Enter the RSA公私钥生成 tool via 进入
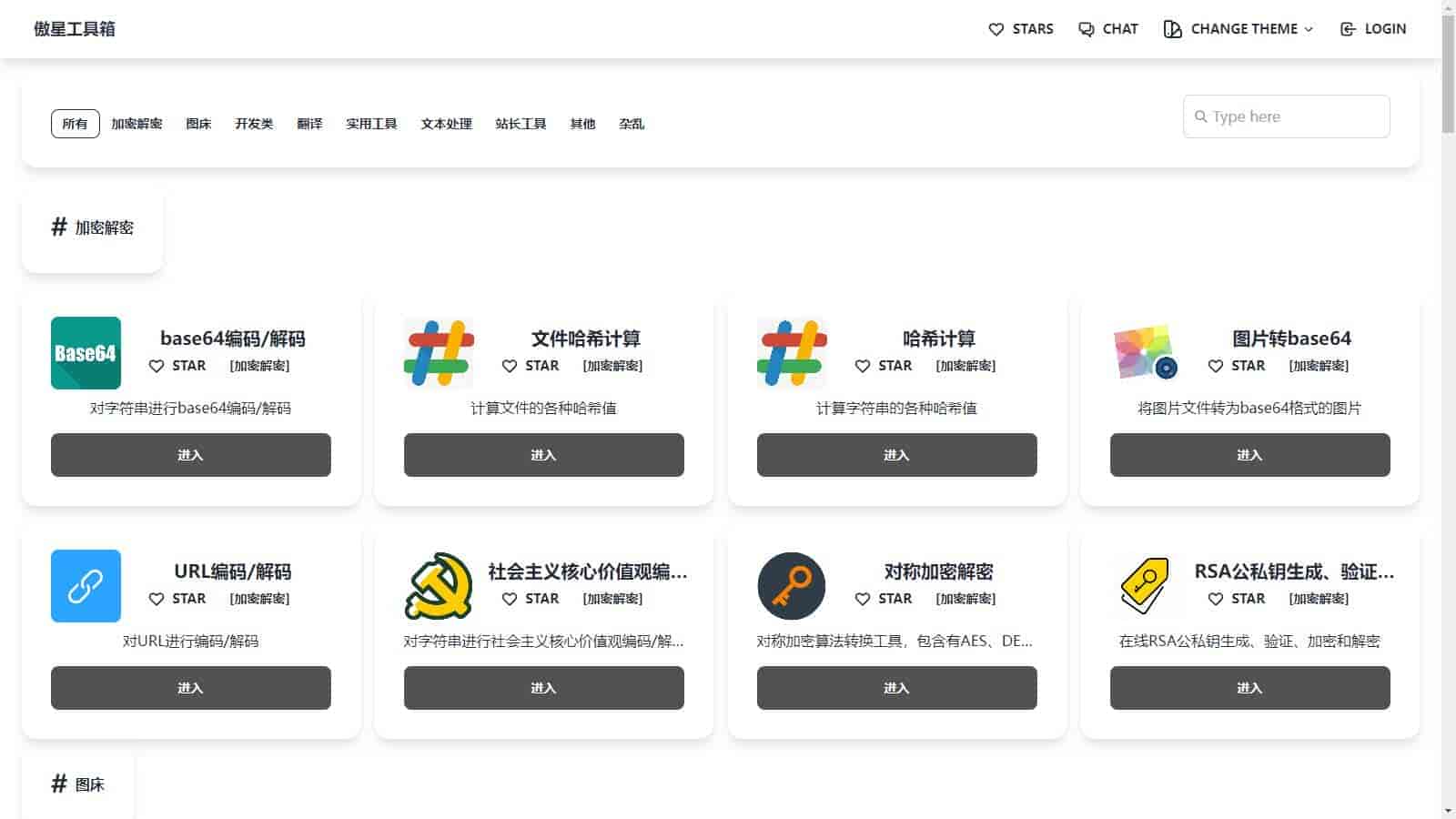The width and height of the screenshot is (1456, 819). click(x=1249, y=688)
